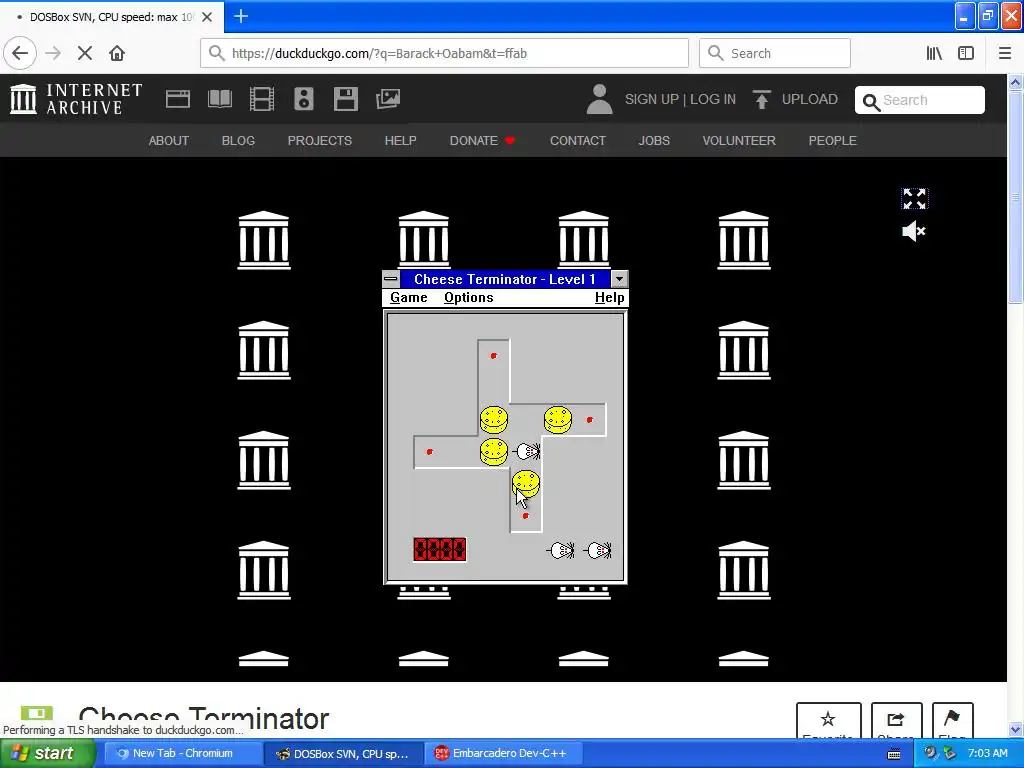
Task: Toggle emulator fullscreen icon
Action: pos(914,199)
